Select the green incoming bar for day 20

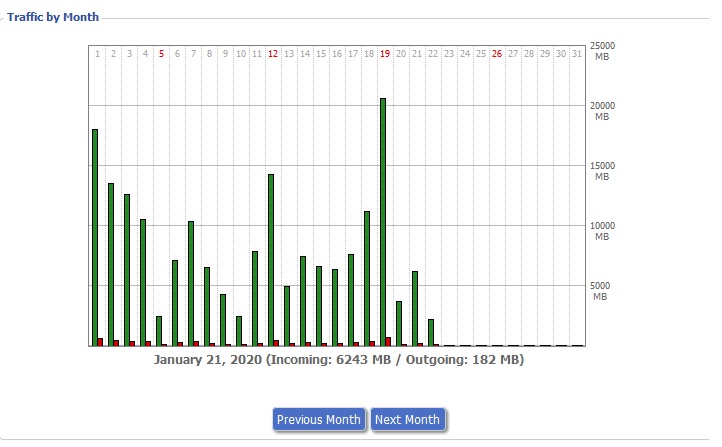tap(399, 323)
